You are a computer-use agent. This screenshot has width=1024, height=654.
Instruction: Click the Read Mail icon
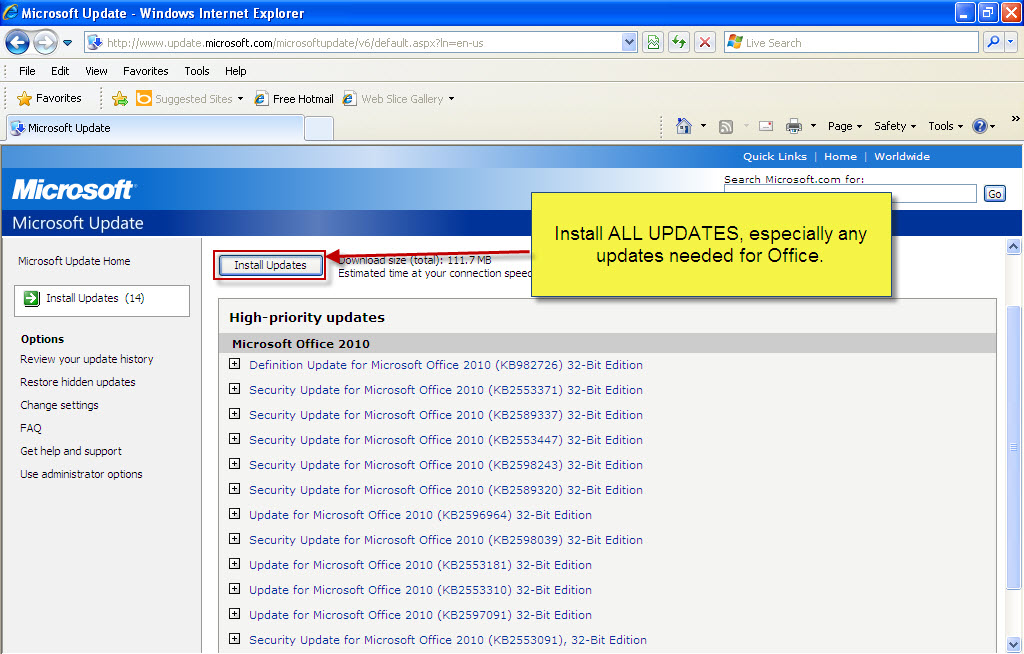point(766,126)
